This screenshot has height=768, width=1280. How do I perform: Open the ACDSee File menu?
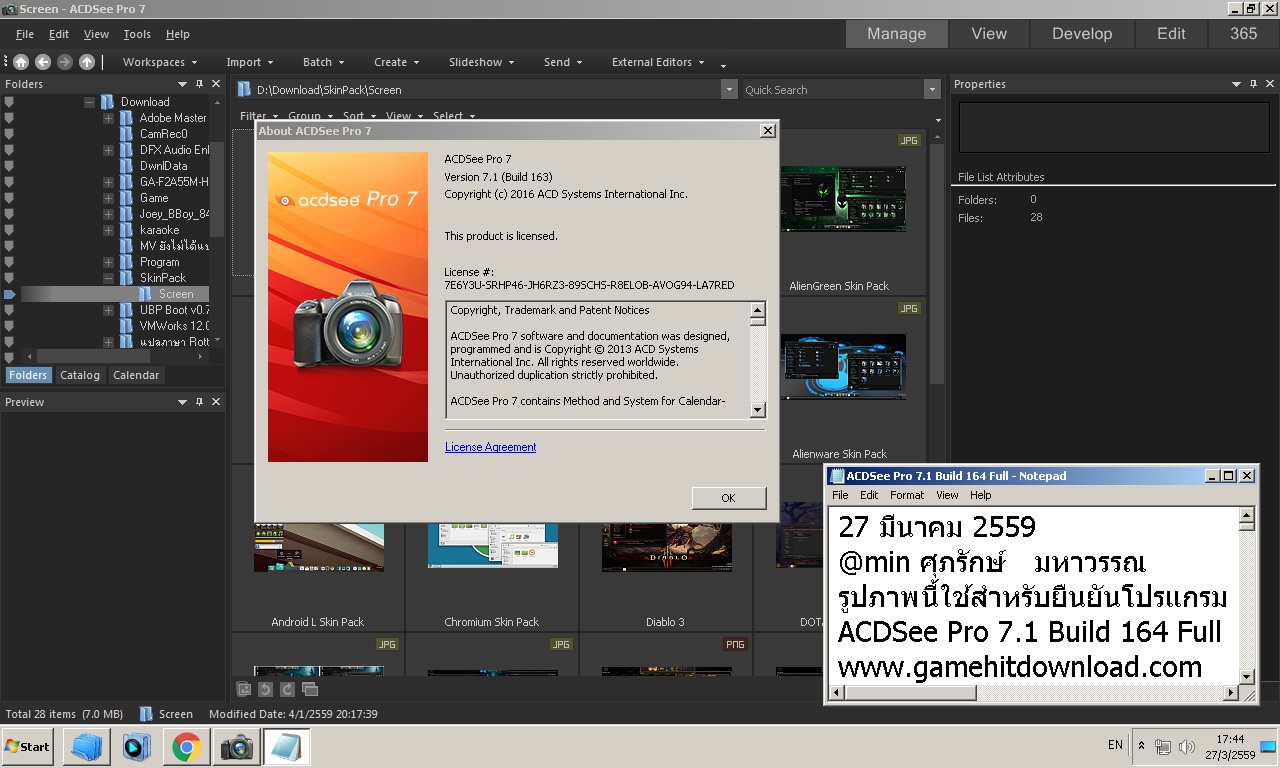click(25, 34)
